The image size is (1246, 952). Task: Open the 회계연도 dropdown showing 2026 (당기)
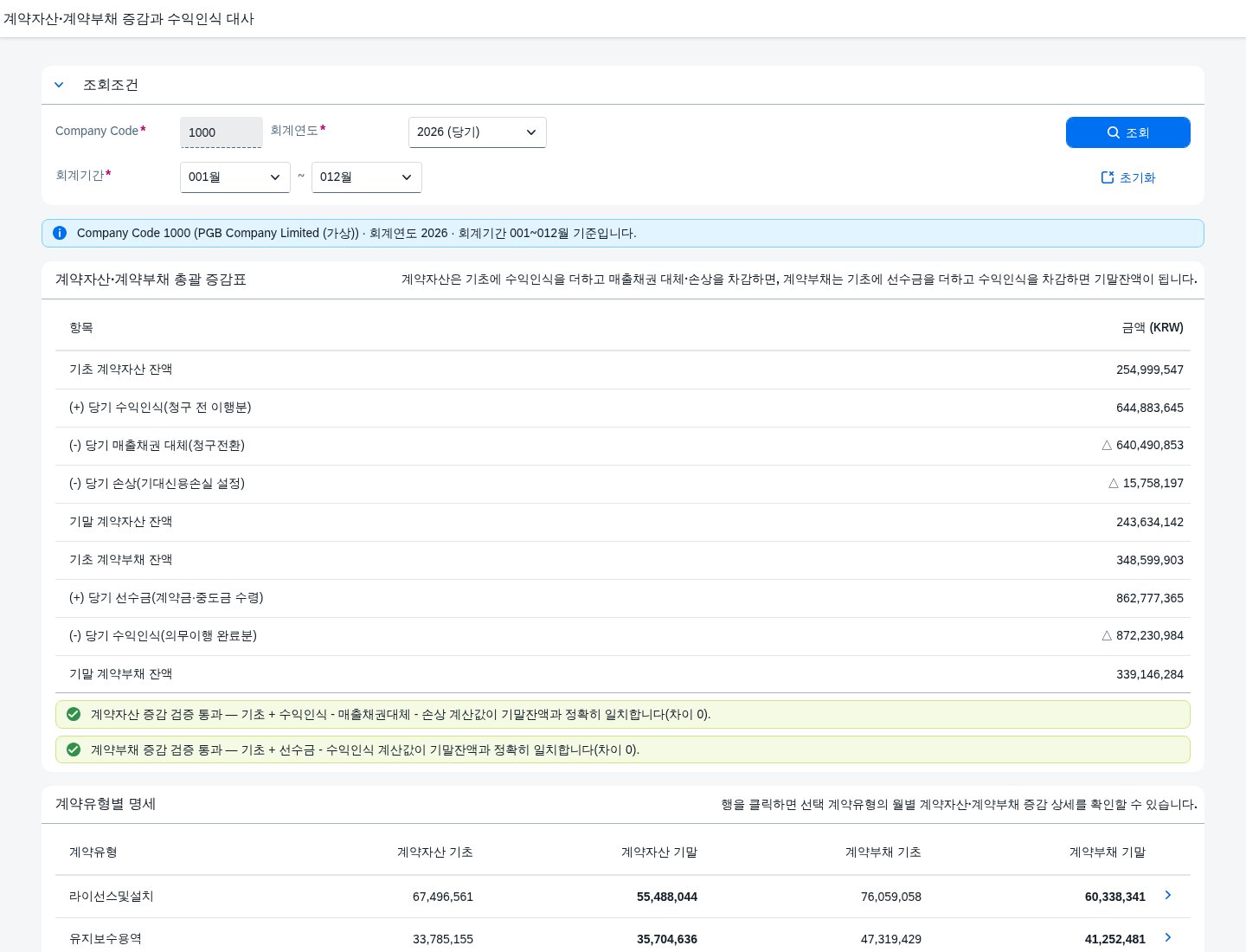(478, 132)
